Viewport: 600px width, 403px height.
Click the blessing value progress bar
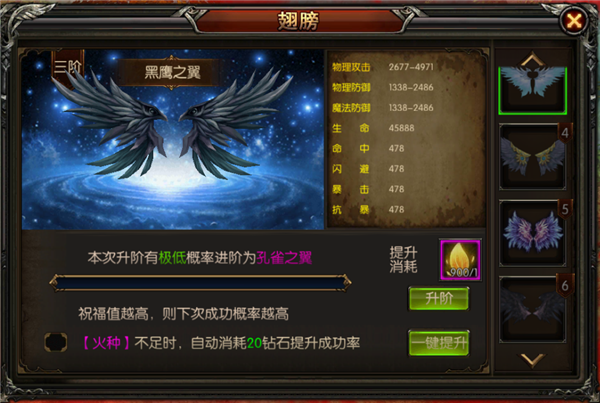200,283
